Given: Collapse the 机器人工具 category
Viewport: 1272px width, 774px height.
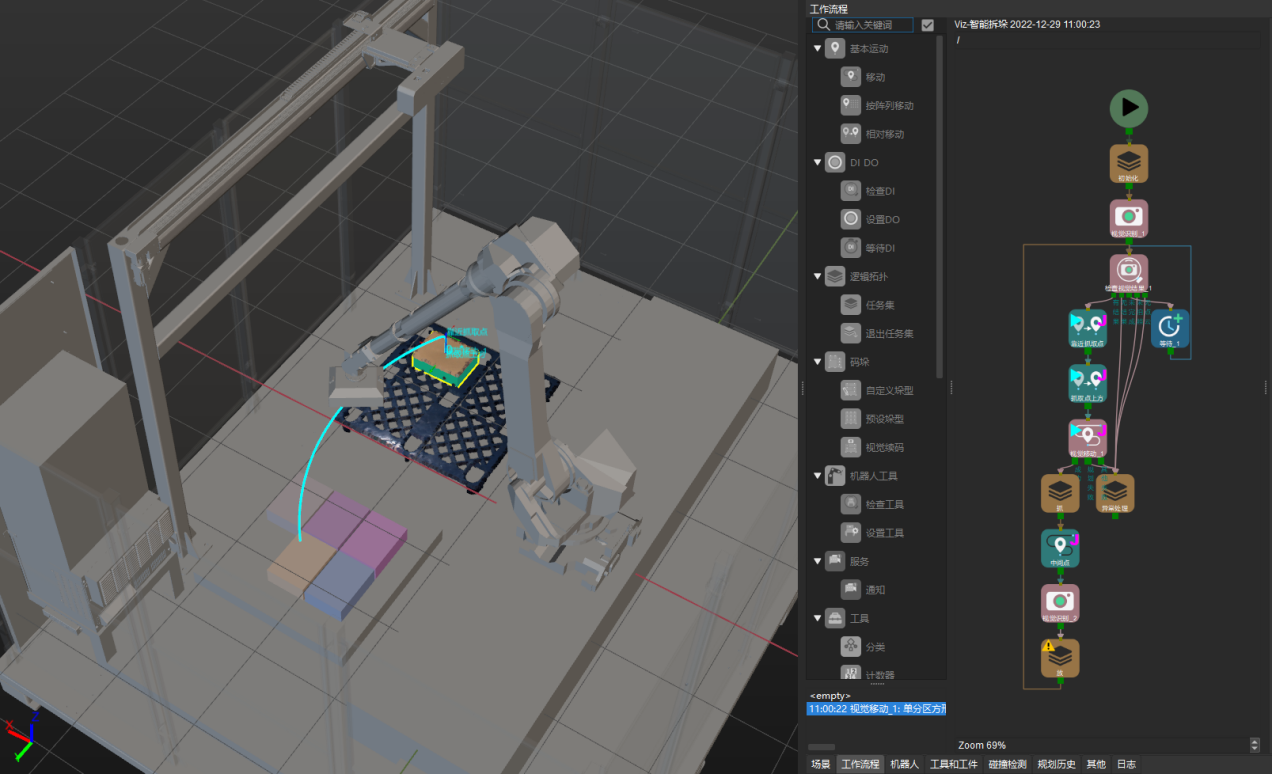Looking at the screenshot, I should 817,476.
